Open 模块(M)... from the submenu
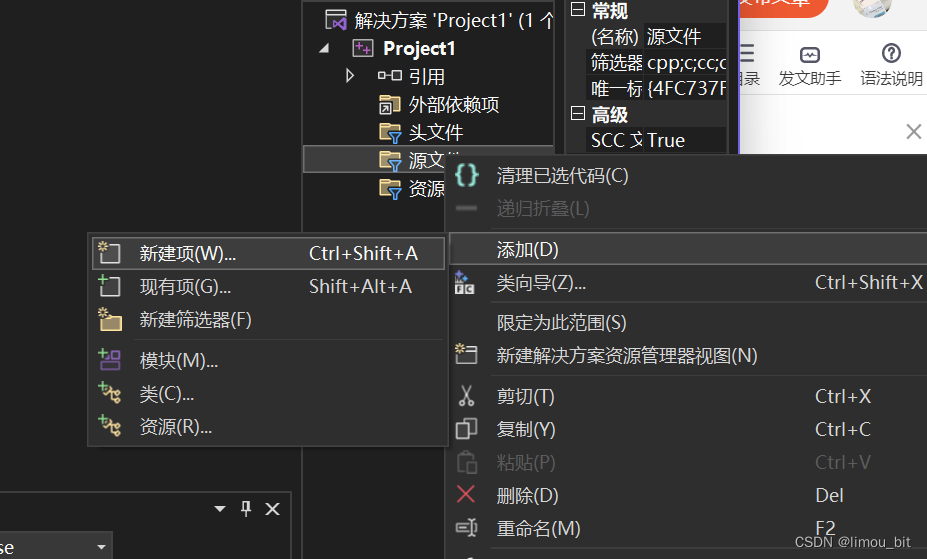Image resolution: width=927 pixels, height=559 pixels. click(268, 360)
